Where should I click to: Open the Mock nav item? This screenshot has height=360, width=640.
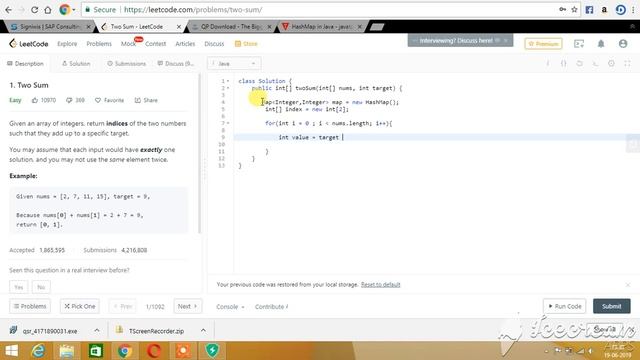pyautogui.click(x=128, y=44)
